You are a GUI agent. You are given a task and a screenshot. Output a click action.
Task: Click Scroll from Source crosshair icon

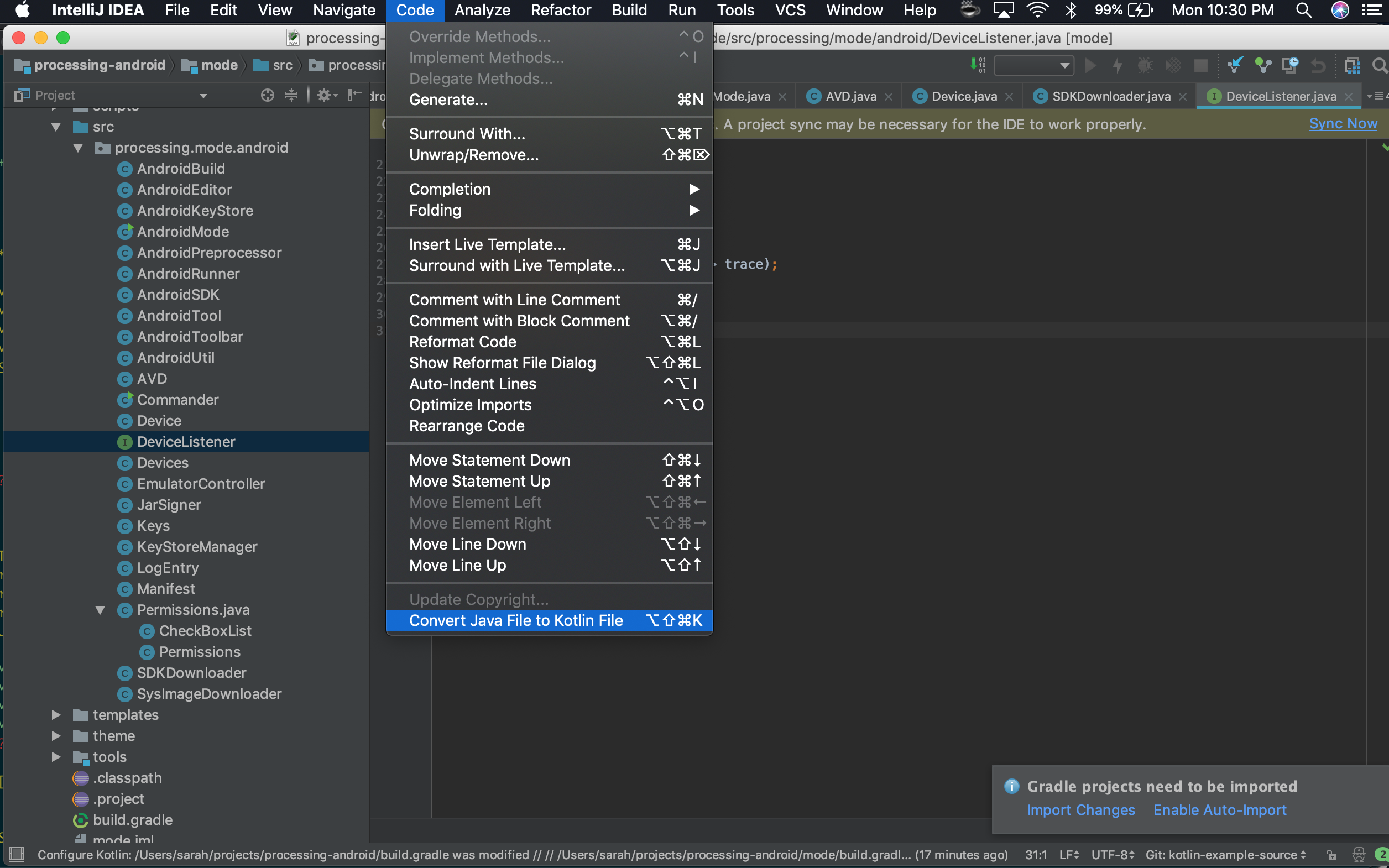point(267,95)
